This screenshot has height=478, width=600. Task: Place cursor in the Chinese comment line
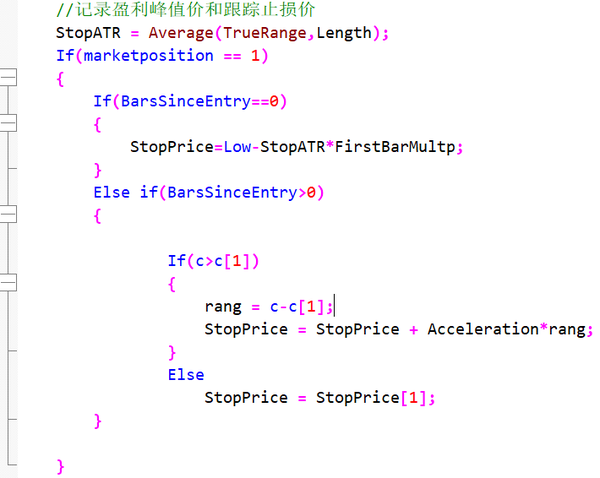[x=185, y=10]
